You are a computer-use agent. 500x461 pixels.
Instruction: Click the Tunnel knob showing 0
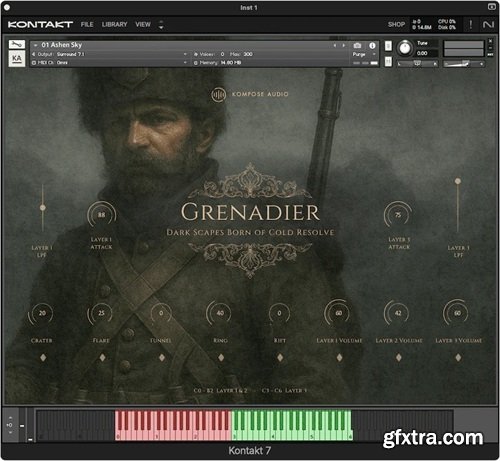tap(161, 313)
